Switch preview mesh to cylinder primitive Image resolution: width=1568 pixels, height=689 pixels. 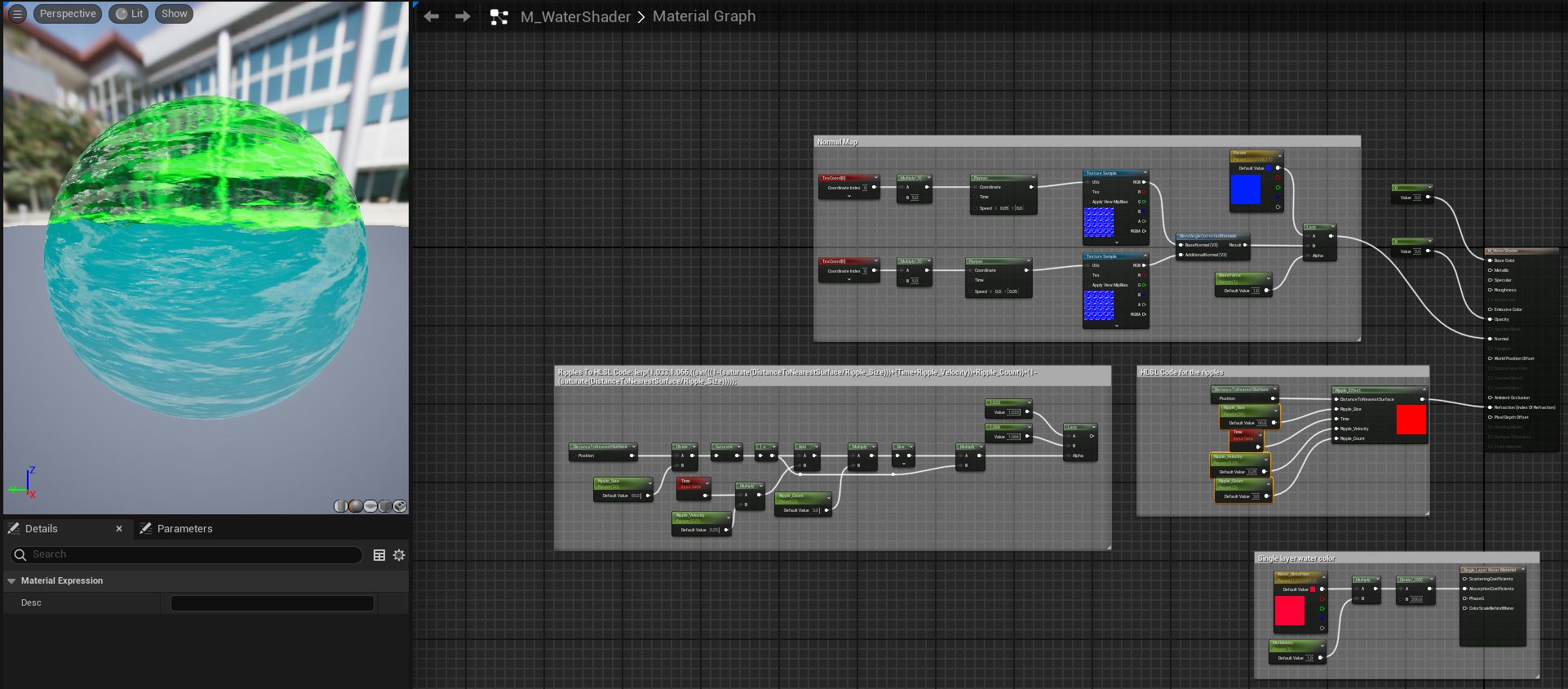click(341, 506)
